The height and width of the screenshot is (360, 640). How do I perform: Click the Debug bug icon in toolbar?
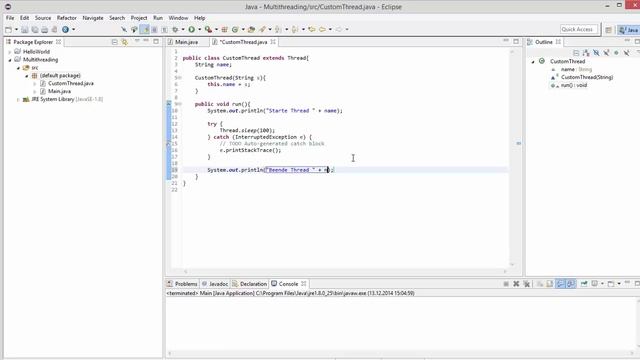(175, 29)
